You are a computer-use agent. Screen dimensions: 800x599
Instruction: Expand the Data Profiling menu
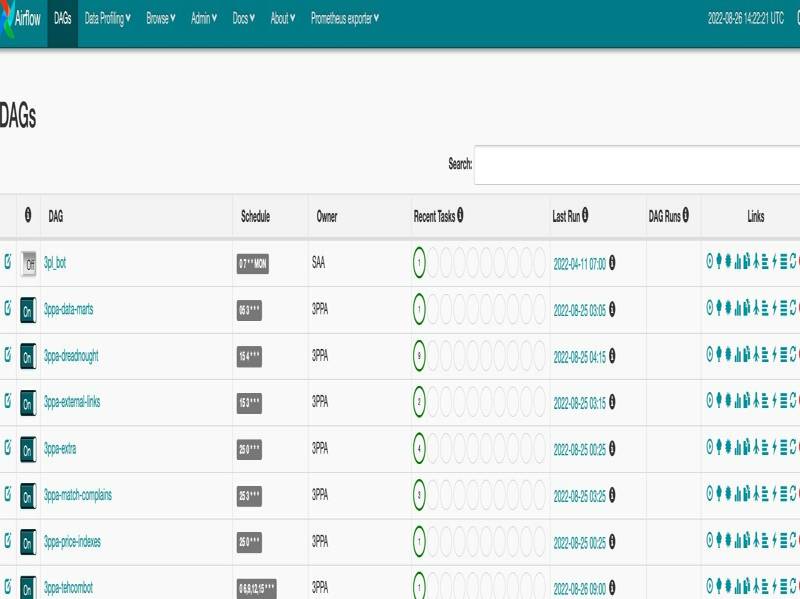[108, 18]
